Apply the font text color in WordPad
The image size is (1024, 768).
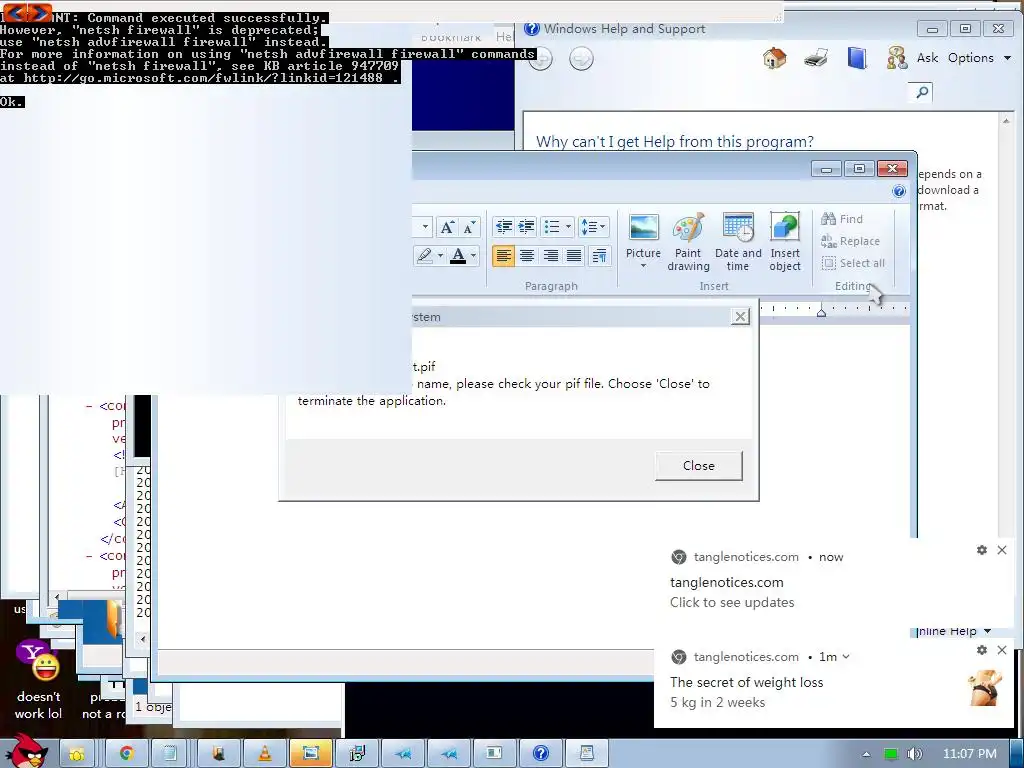[458, 255]
